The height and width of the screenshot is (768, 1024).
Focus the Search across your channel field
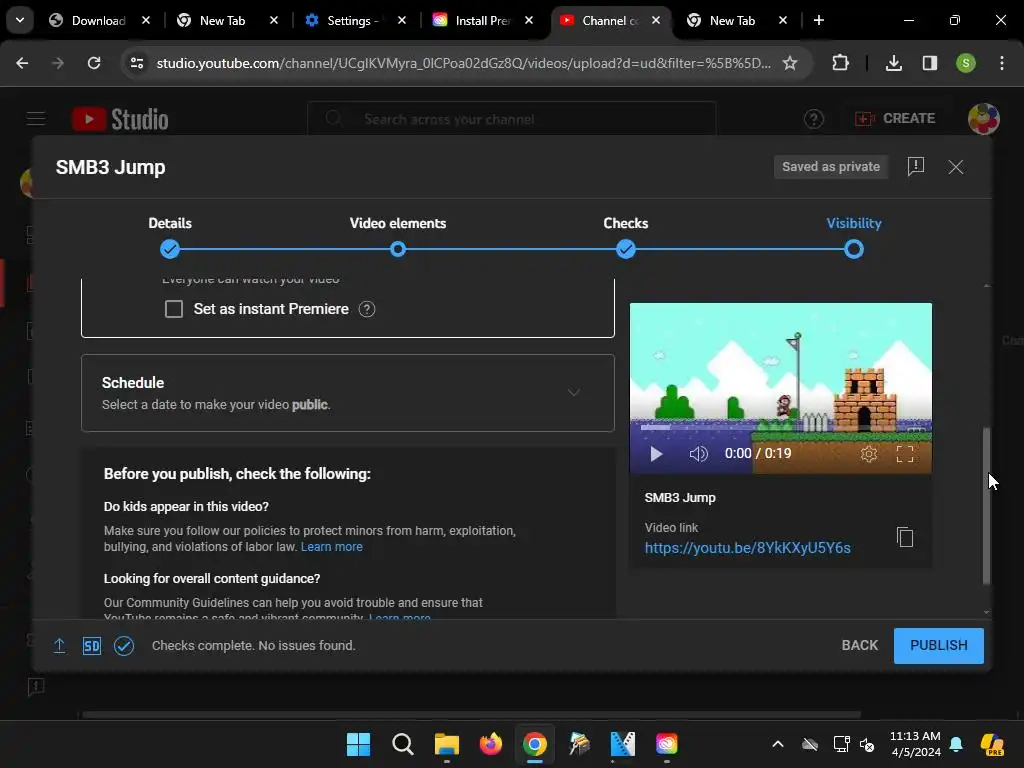[512, 119]
